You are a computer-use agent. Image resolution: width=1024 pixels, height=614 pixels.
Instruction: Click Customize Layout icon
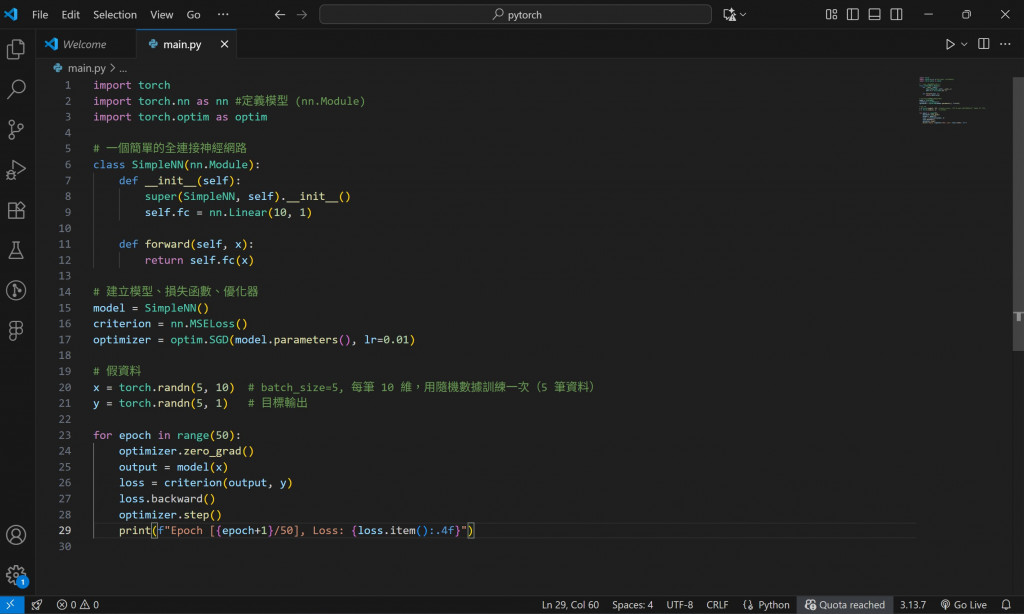click(x=831, y=14)
